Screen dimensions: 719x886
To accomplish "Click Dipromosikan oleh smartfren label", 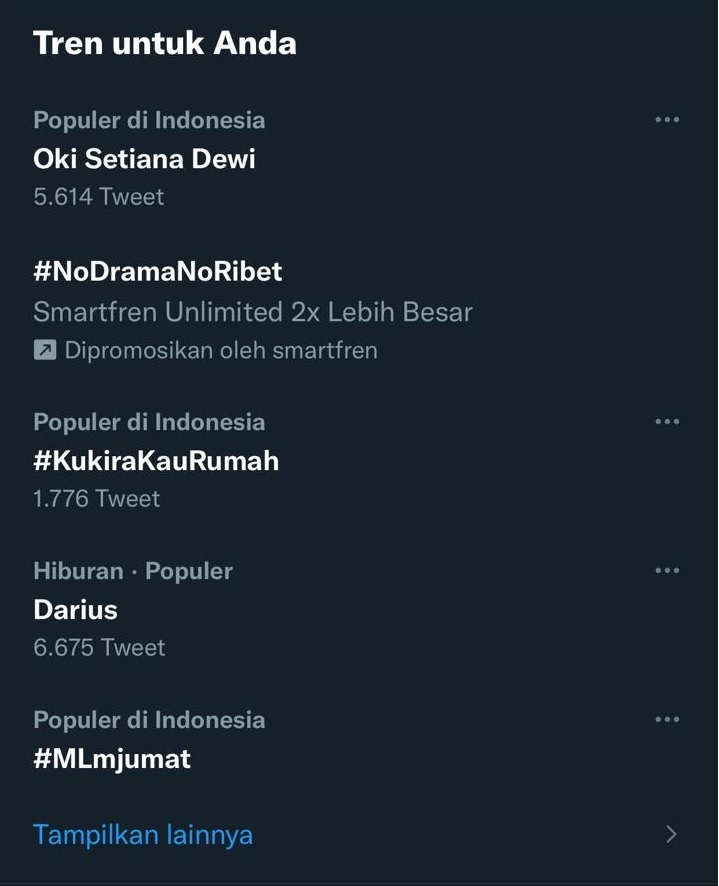I will pos(221,350).
